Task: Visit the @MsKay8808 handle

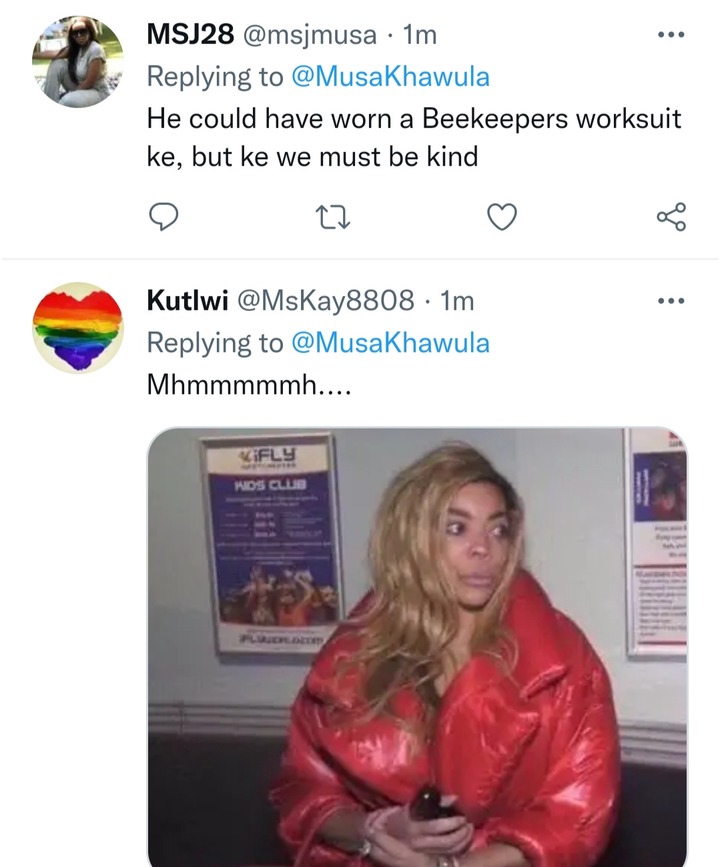Action: tap(326, 301)
